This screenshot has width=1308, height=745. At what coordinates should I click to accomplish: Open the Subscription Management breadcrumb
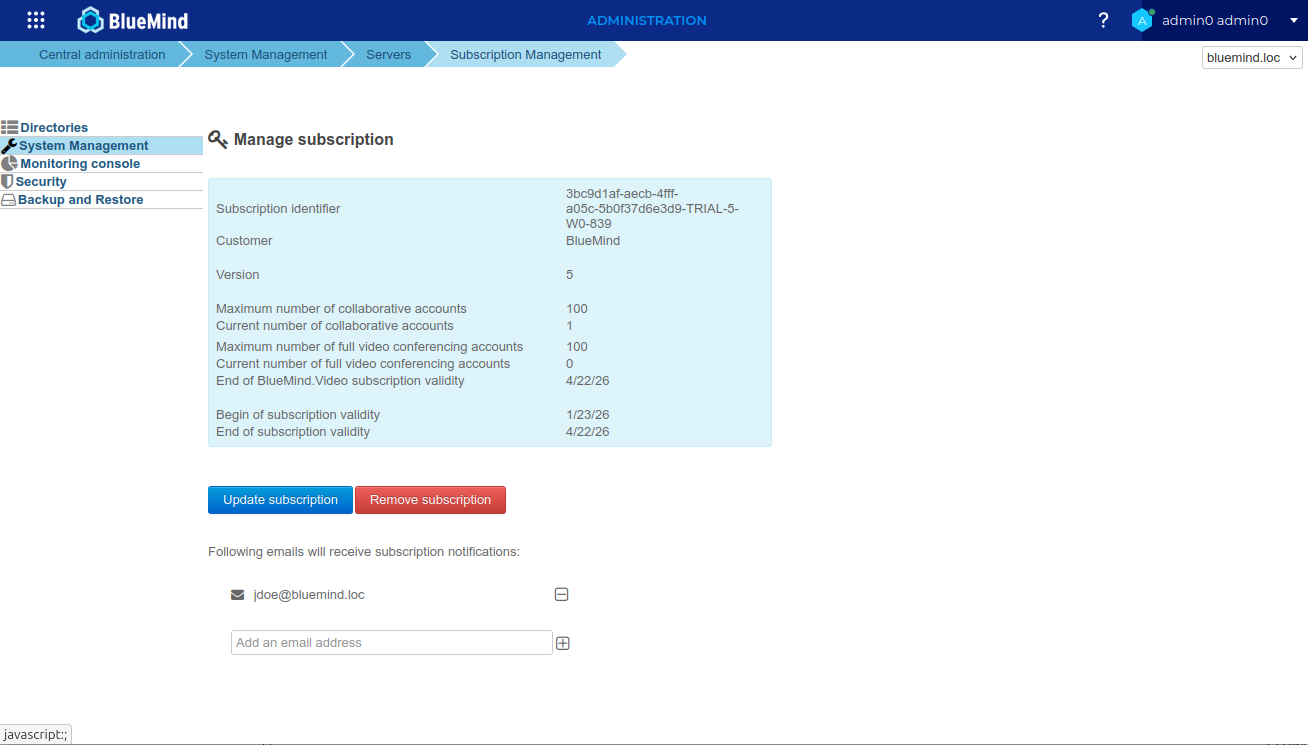pos(525,55)
